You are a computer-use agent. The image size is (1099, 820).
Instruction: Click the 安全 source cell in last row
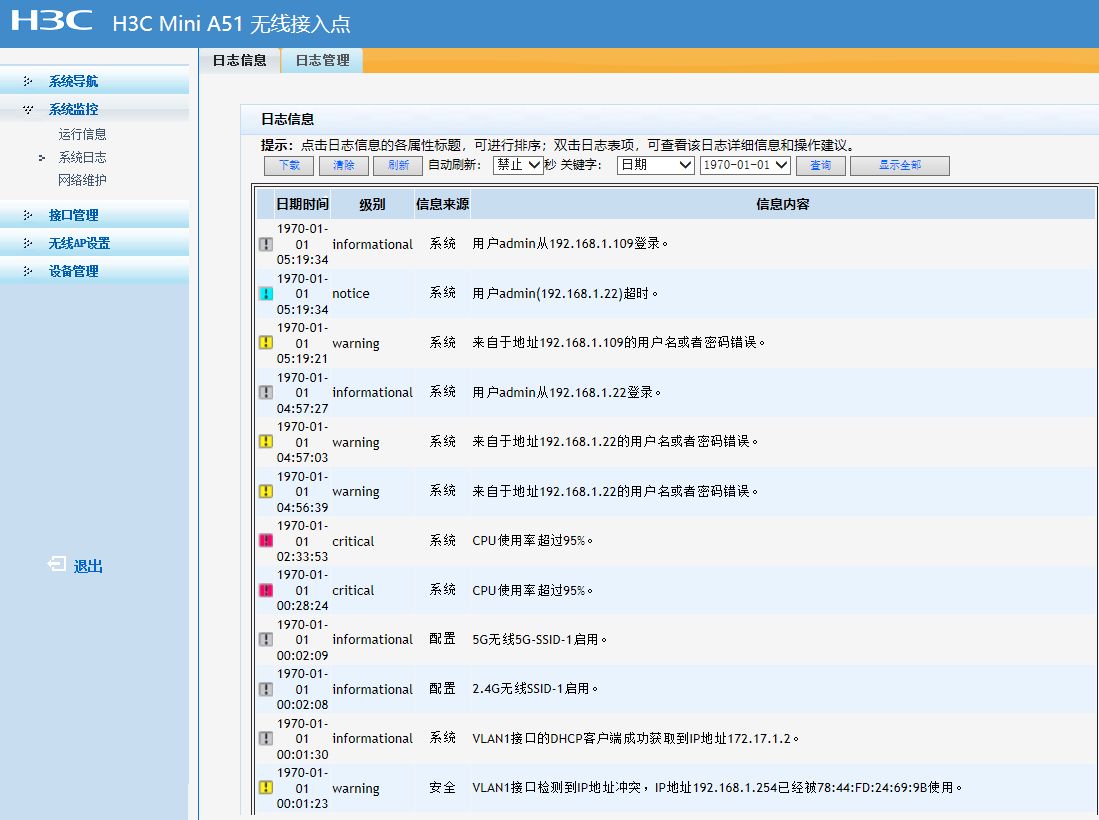tap(442, 788)
